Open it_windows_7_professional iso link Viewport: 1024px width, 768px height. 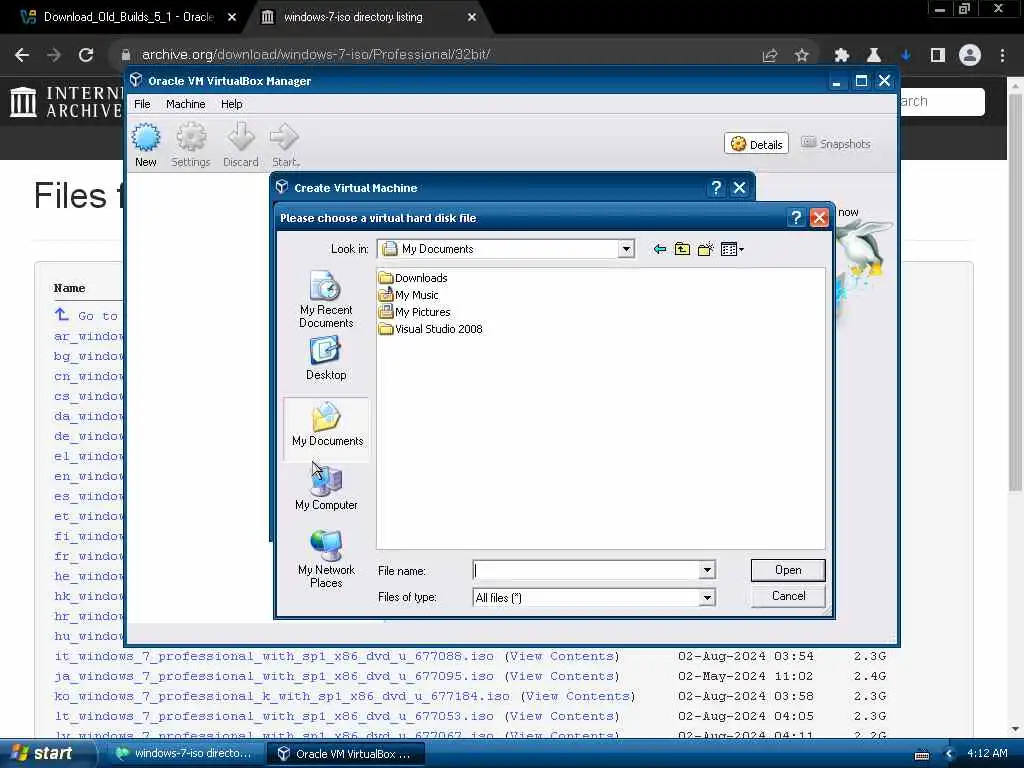tap(274, 656)
